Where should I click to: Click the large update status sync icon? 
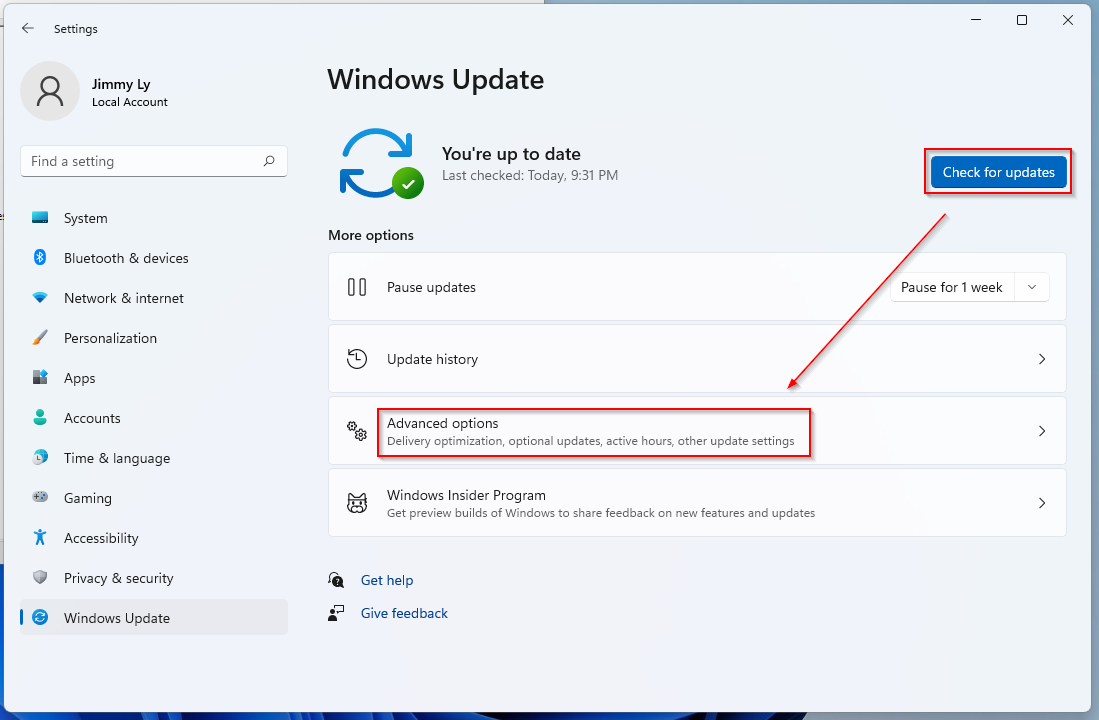381,163
